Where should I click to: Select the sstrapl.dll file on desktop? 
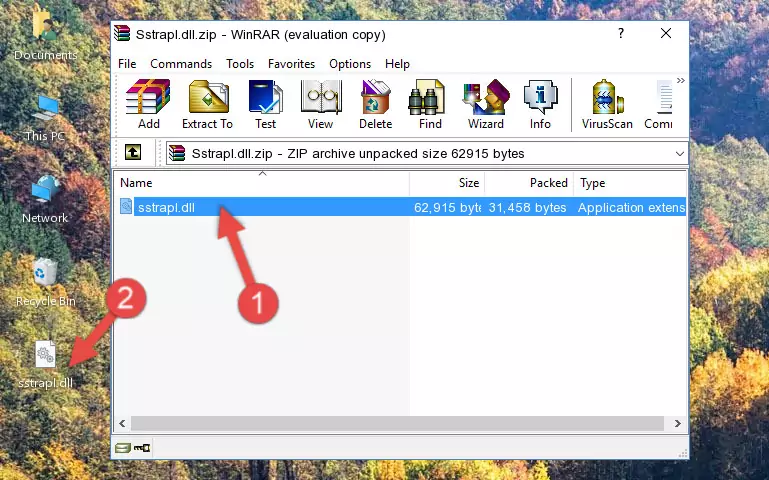click(x=46, y=365)
